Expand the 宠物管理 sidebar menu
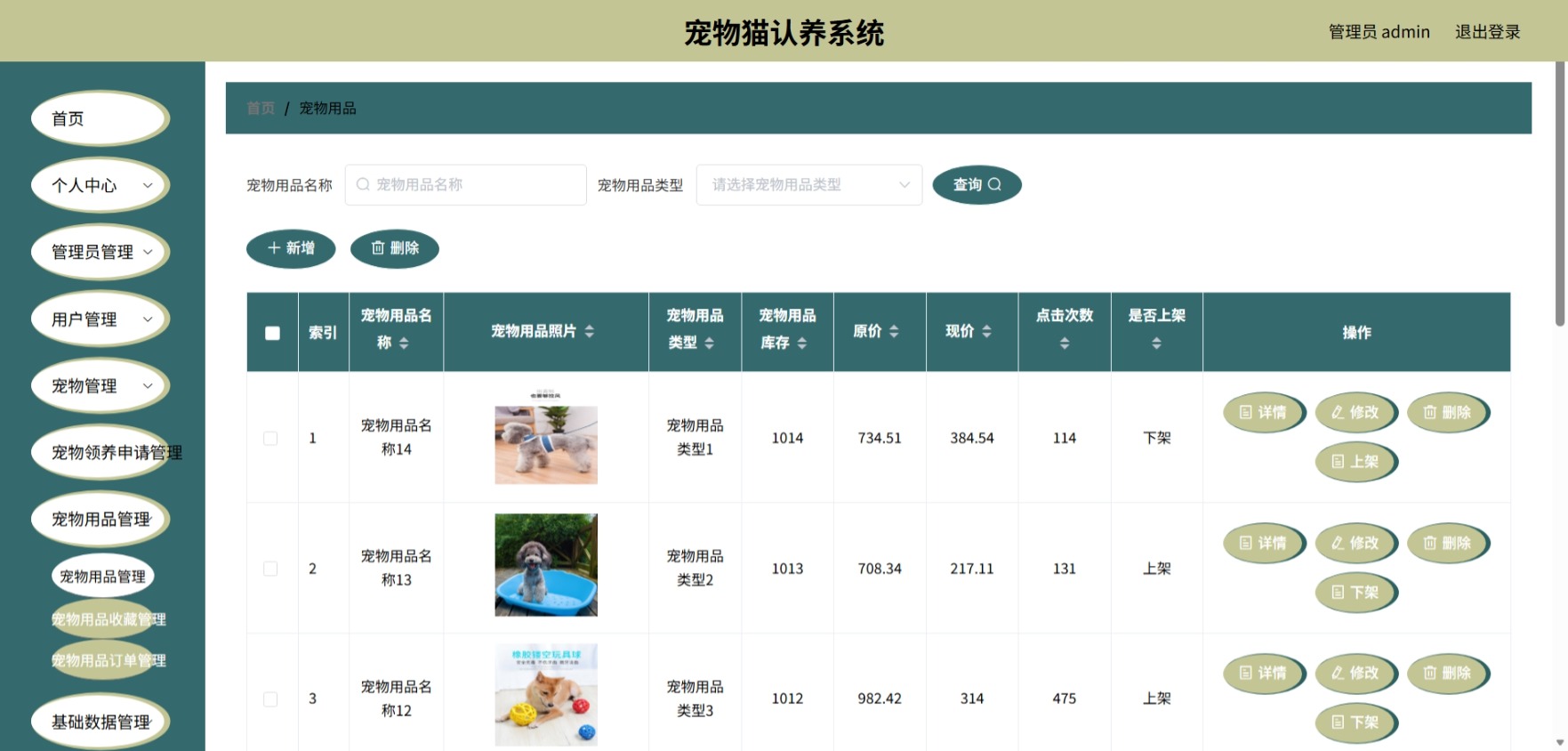The image size is (1568, 751). coord(101,385)
